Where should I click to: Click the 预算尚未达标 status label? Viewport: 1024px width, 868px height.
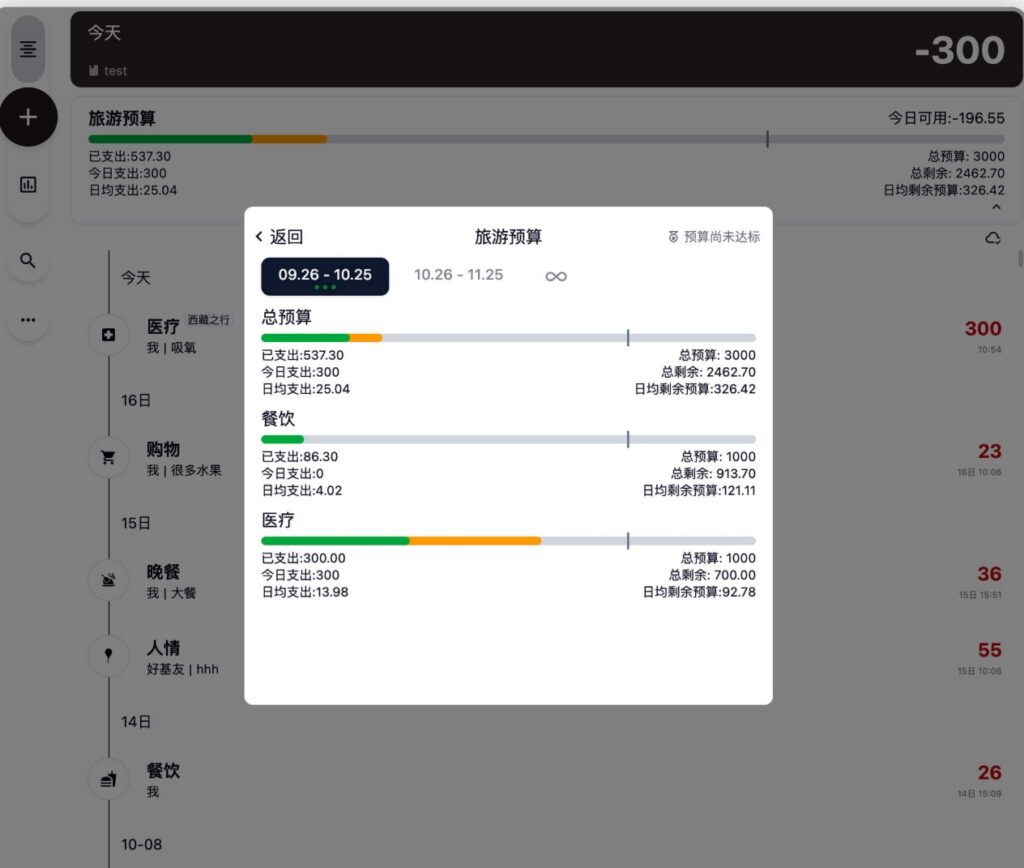click(722, 237)
